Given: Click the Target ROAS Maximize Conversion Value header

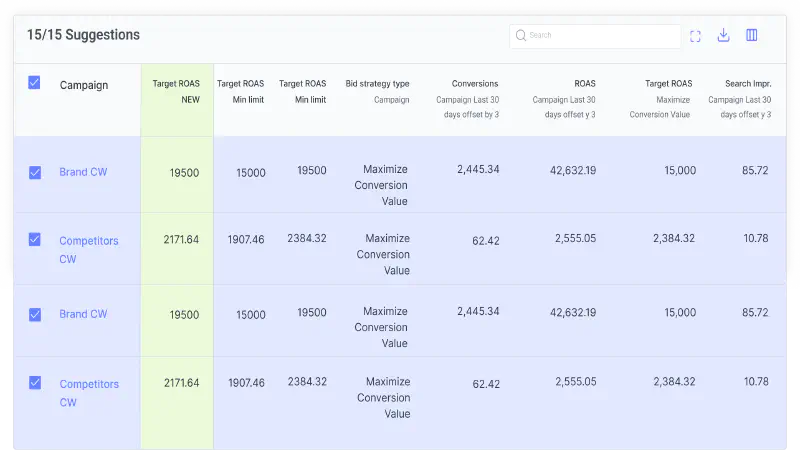Looking at the screenshot, I should tap(661, 98).
